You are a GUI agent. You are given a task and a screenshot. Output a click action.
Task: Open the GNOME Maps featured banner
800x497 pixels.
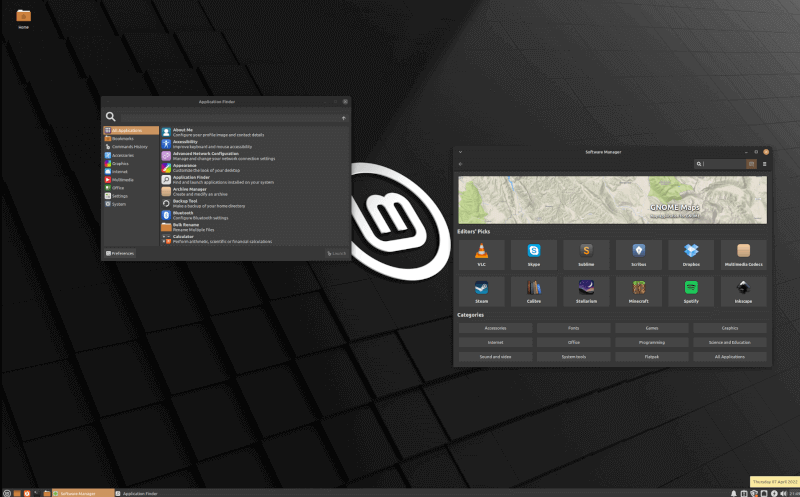coord(612,200)
